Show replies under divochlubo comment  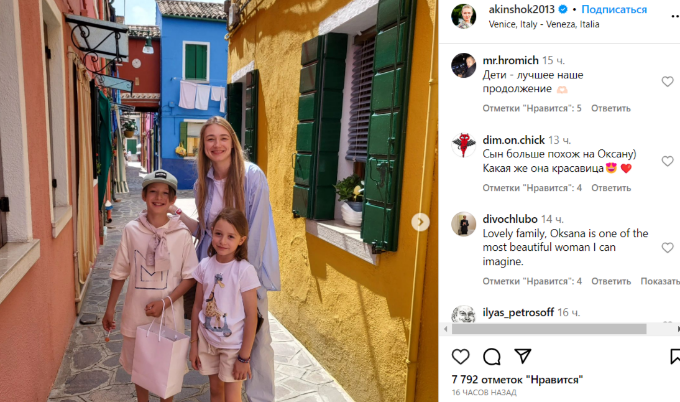[x=660, y=281]
